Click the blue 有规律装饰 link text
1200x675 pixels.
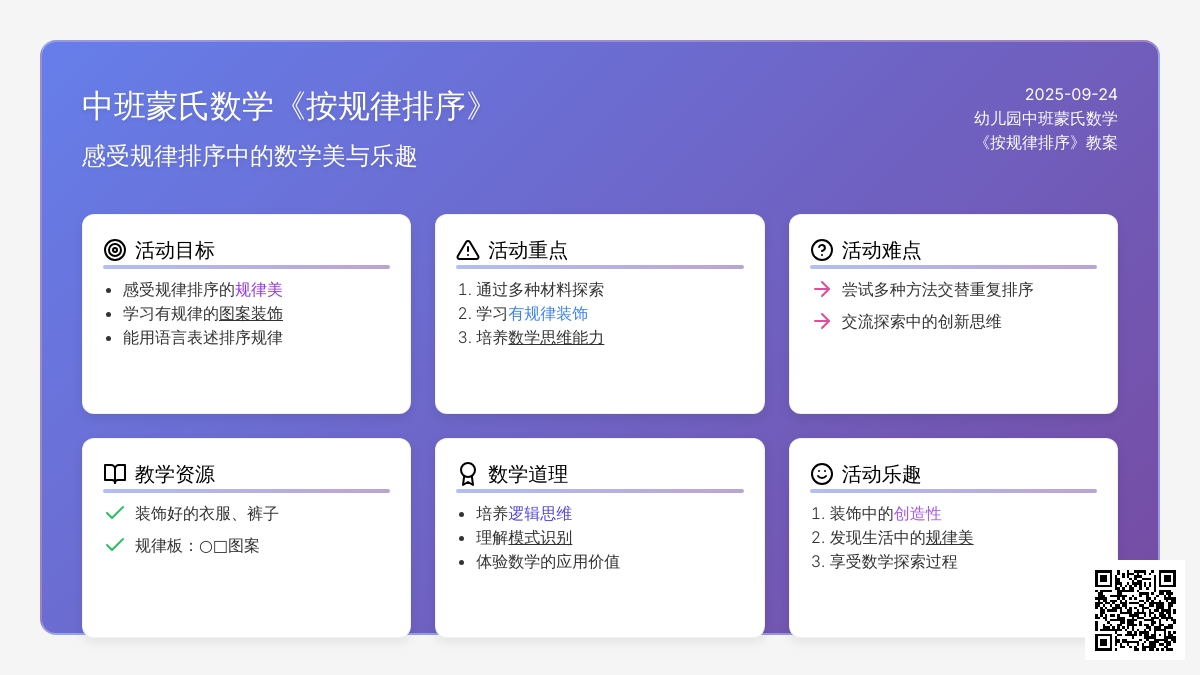[548, 314]
